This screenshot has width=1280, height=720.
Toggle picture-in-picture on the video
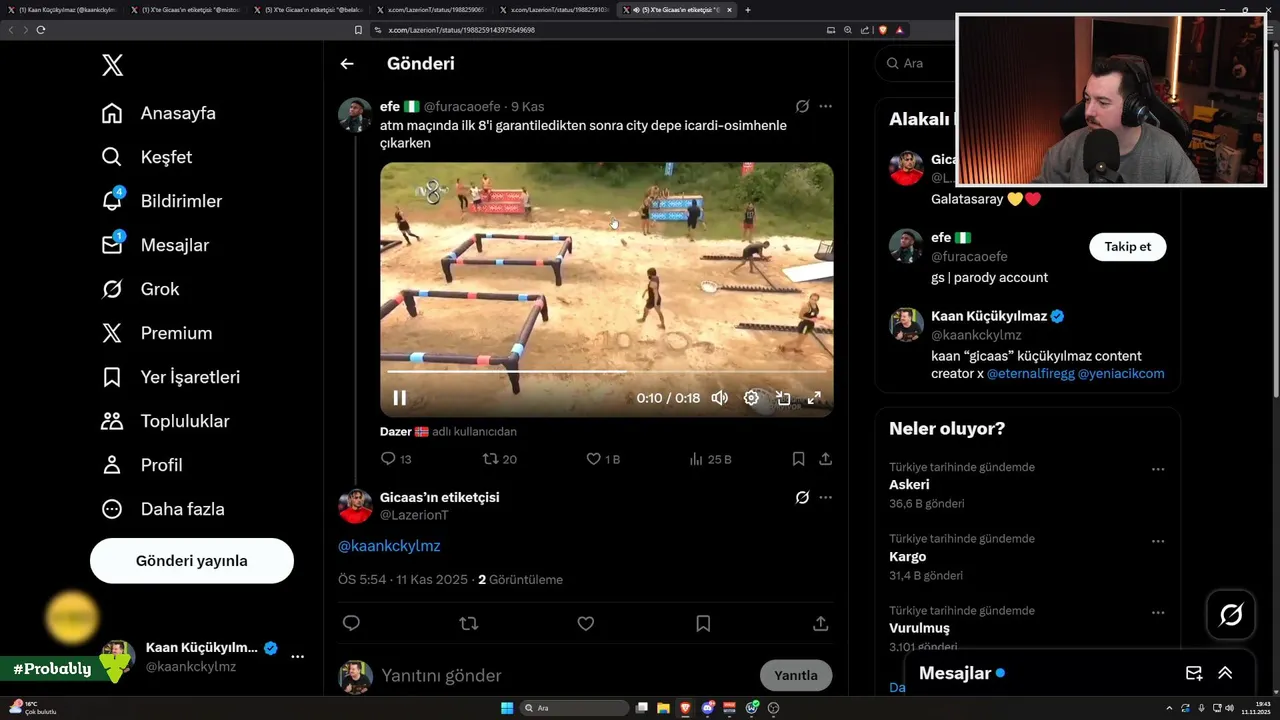coord(783,398)
